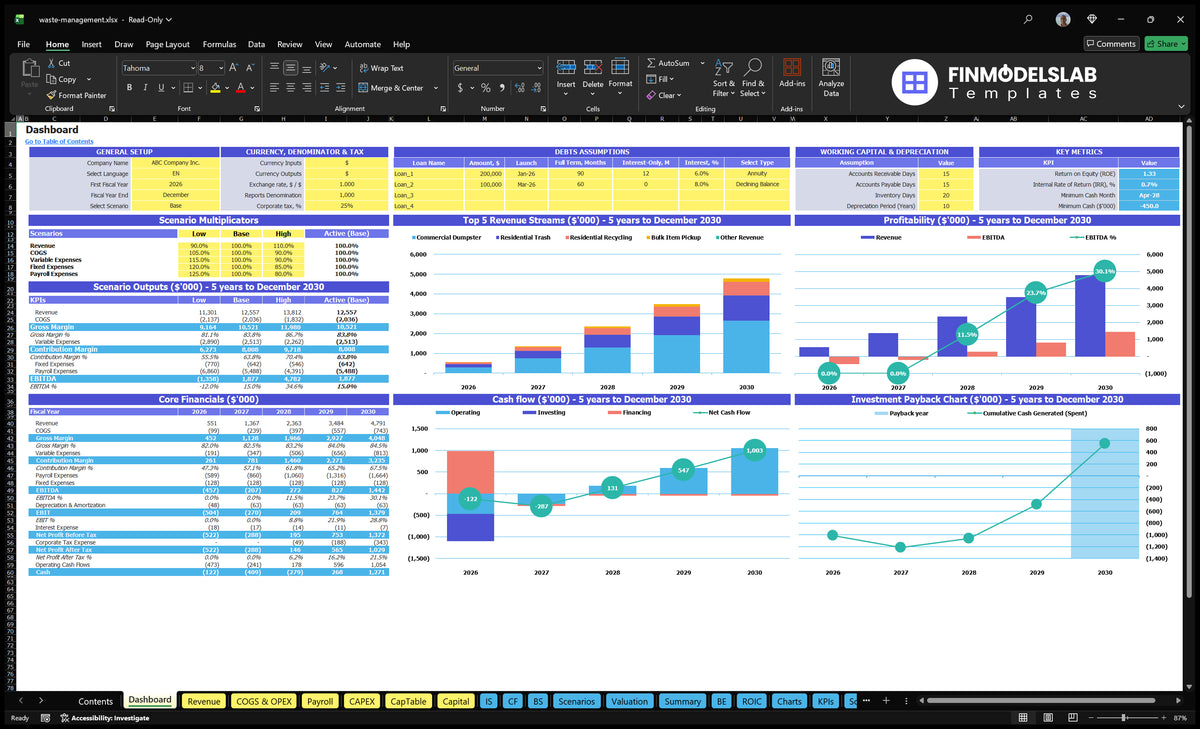Open the Automate ribbon tab
Viewport: 1200px width, 729px height.
tap(362, 44)
